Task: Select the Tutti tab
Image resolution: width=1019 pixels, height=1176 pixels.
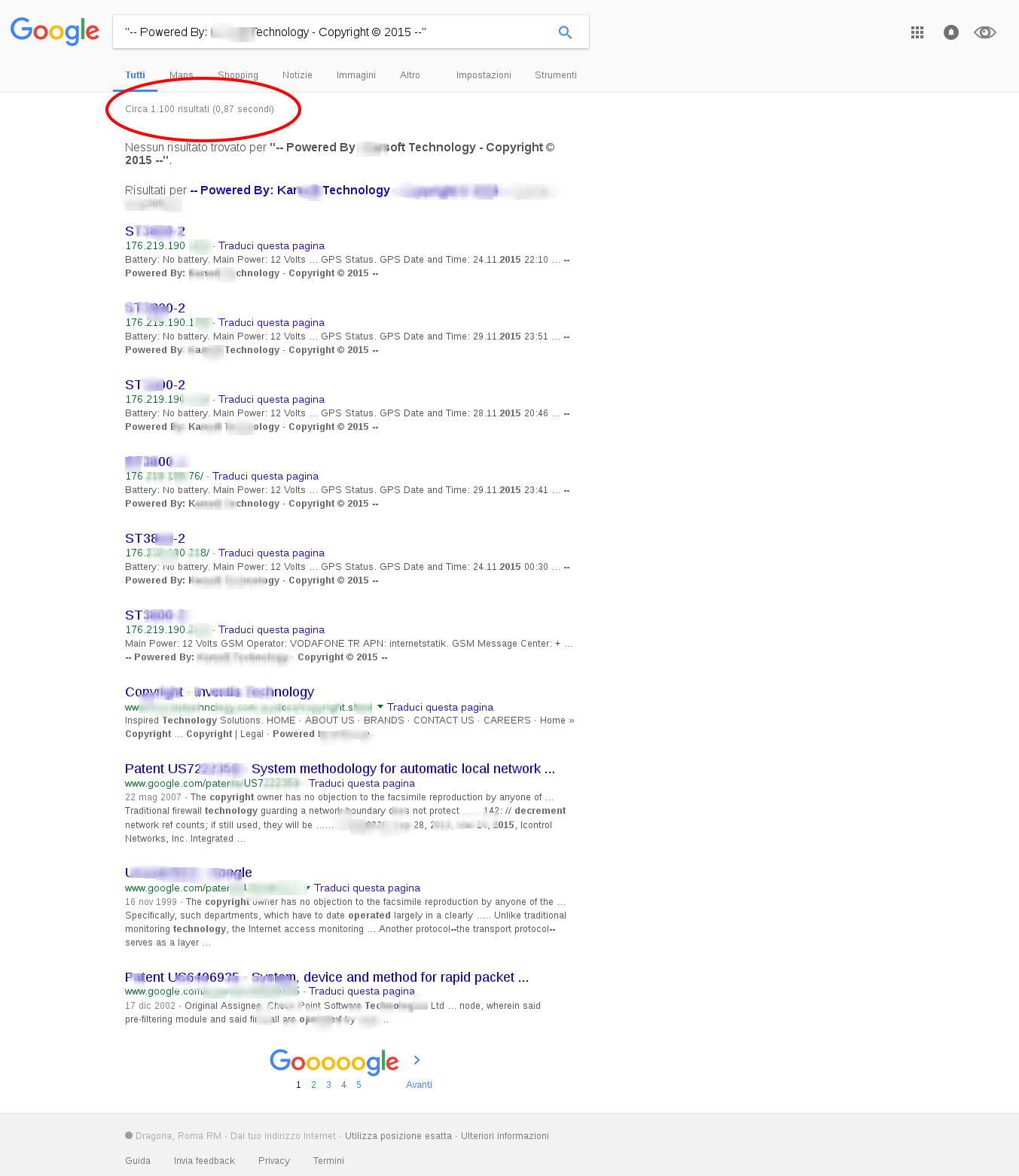Action: pos(135,75)
